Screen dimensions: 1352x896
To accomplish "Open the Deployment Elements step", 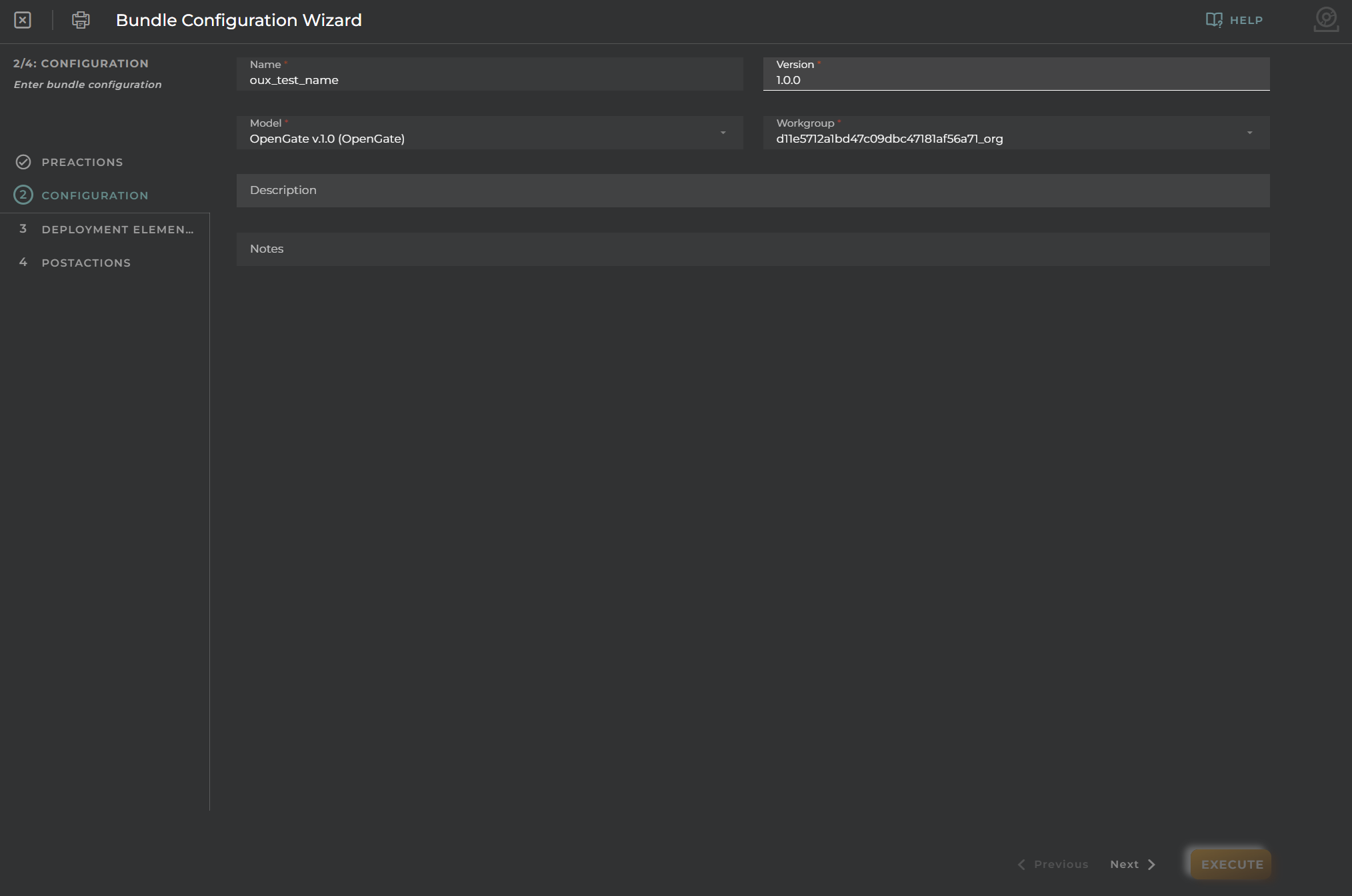I will coord(117,229).
